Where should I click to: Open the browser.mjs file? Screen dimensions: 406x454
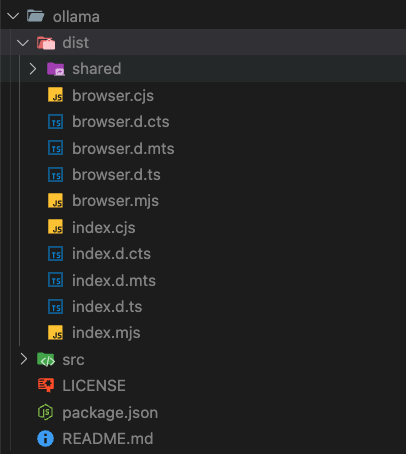[x=115, y=201]
